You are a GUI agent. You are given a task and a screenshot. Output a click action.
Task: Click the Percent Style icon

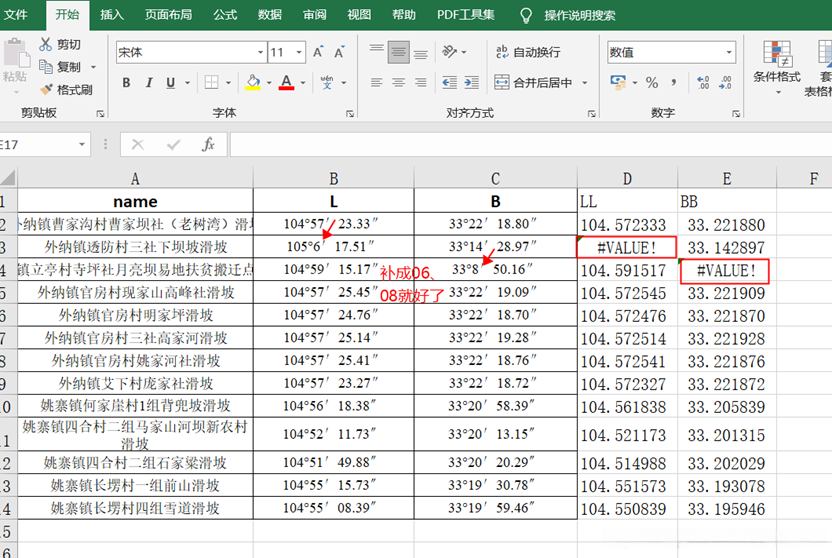tap(652, 83)
